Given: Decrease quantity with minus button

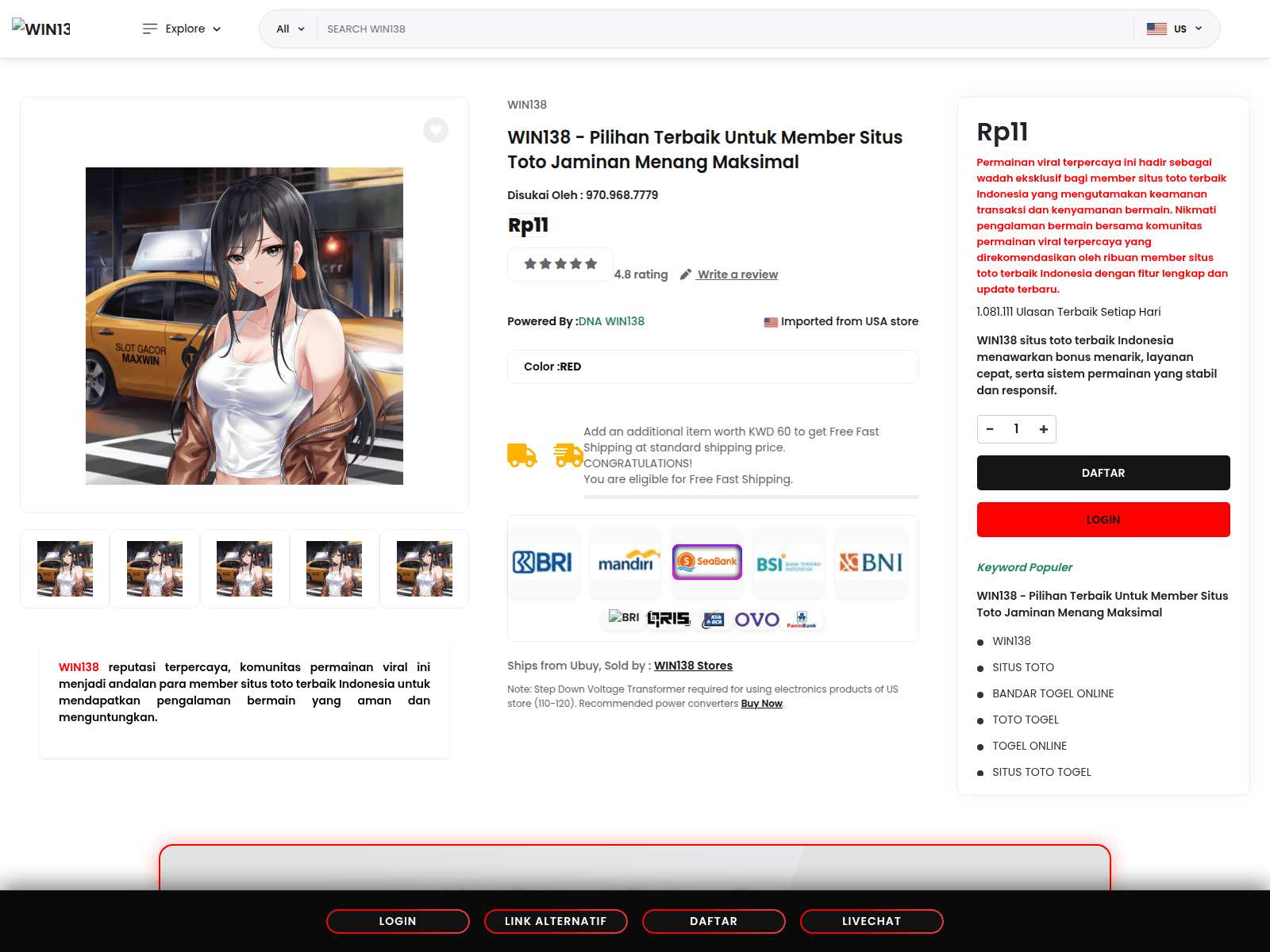Looking at the screenshot, I should pyautogui.click(x=990, y=429).
